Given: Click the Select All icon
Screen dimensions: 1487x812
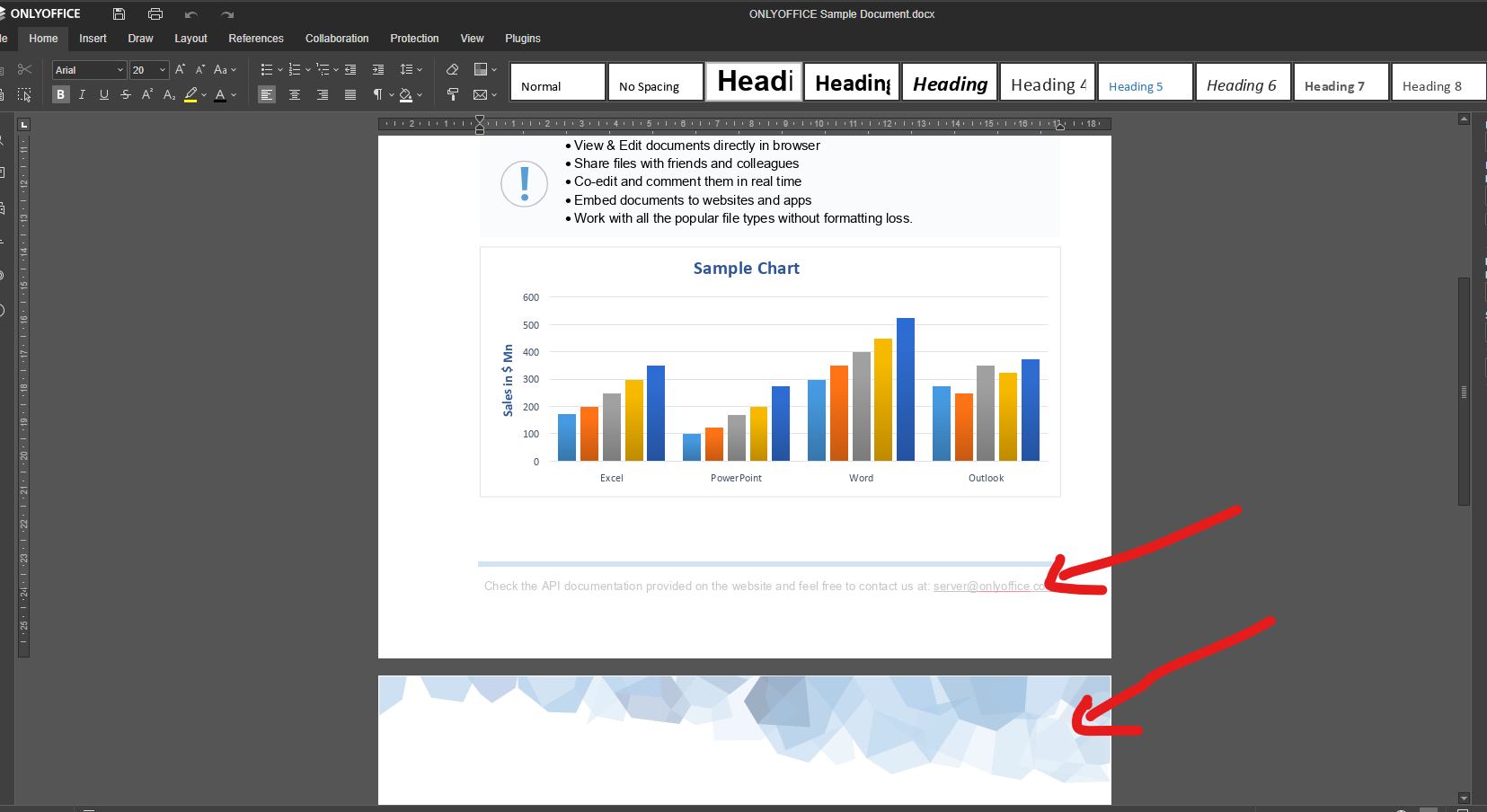Looking at the screenshot, I should (x=24, y=94).
